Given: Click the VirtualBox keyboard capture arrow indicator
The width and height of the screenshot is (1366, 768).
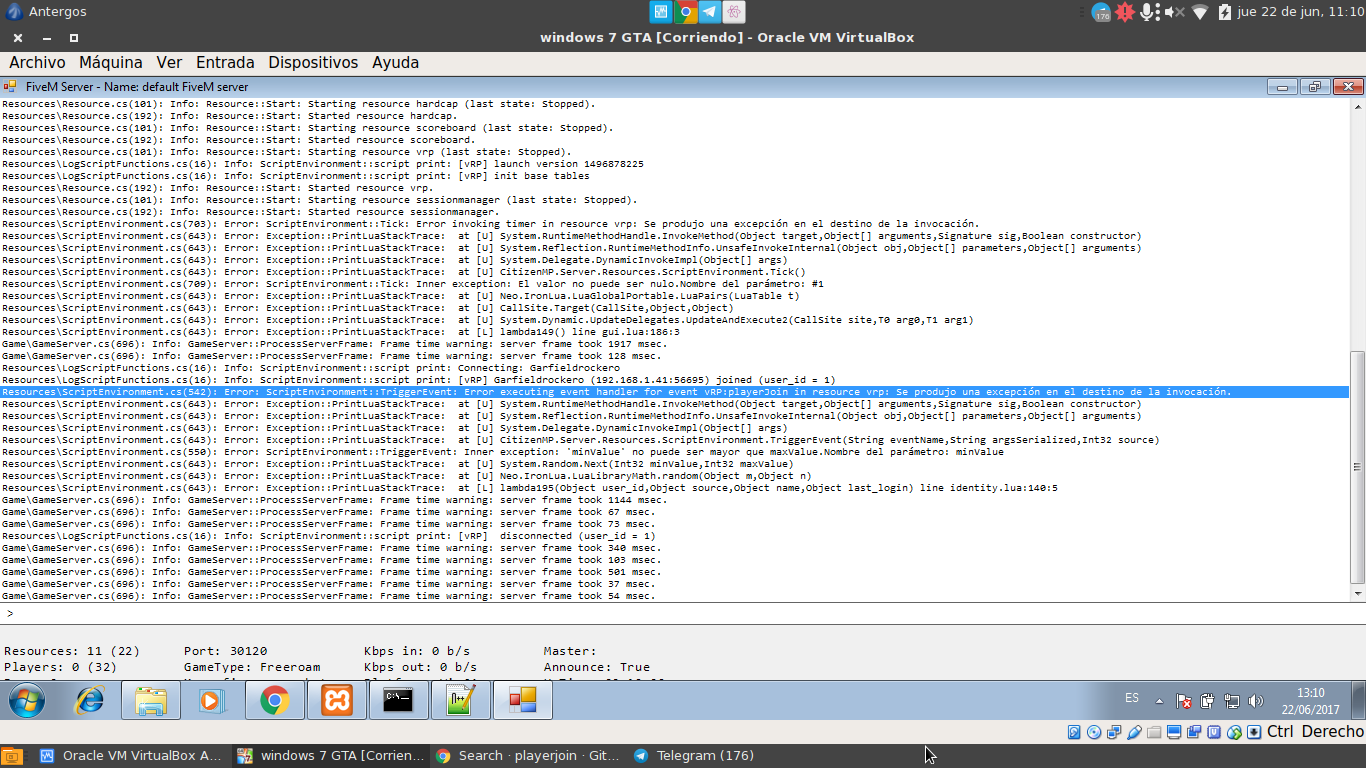Looking at the screenshot, I should point(1254,732).
